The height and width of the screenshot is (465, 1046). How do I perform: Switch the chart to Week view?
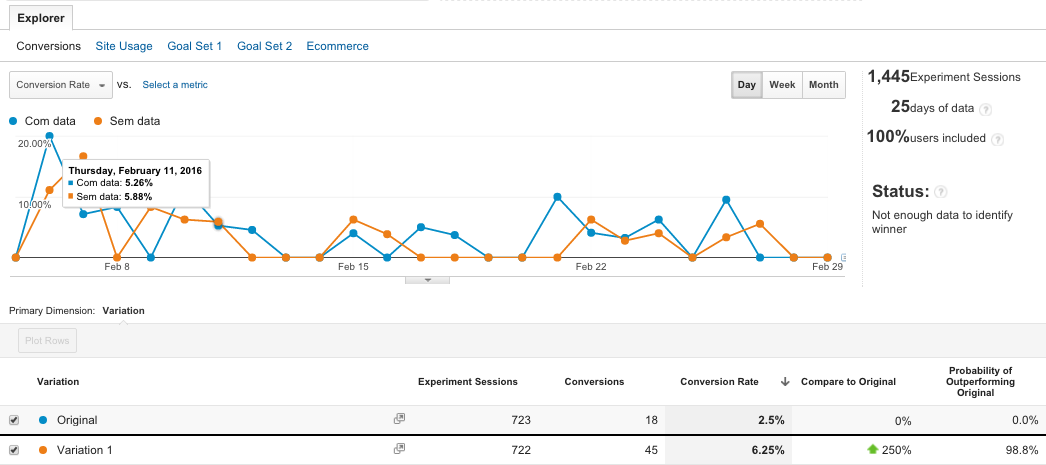(x=782, y=85)
